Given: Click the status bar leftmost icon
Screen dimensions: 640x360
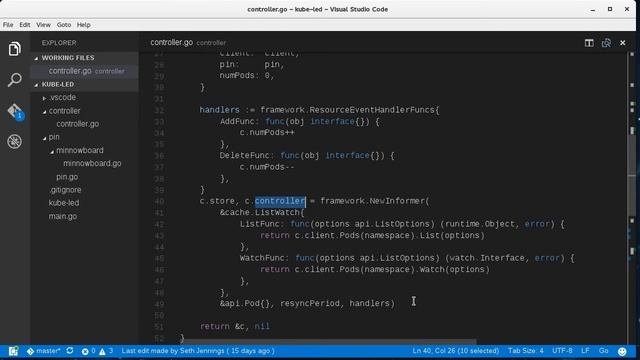Looking at the screenshot, I should (13, 351).
